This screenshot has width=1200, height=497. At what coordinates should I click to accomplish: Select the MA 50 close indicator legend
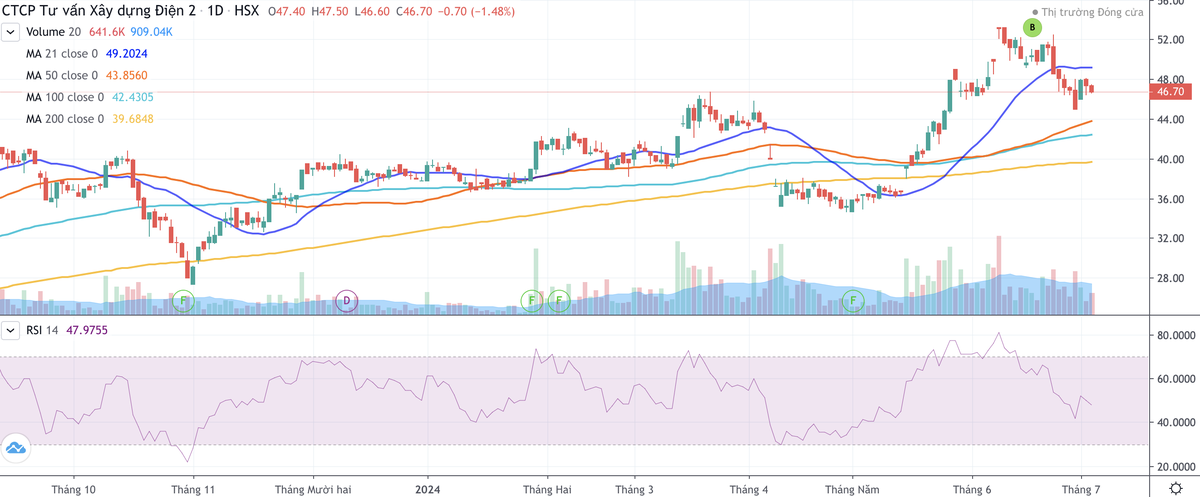[x=63, y=76]
